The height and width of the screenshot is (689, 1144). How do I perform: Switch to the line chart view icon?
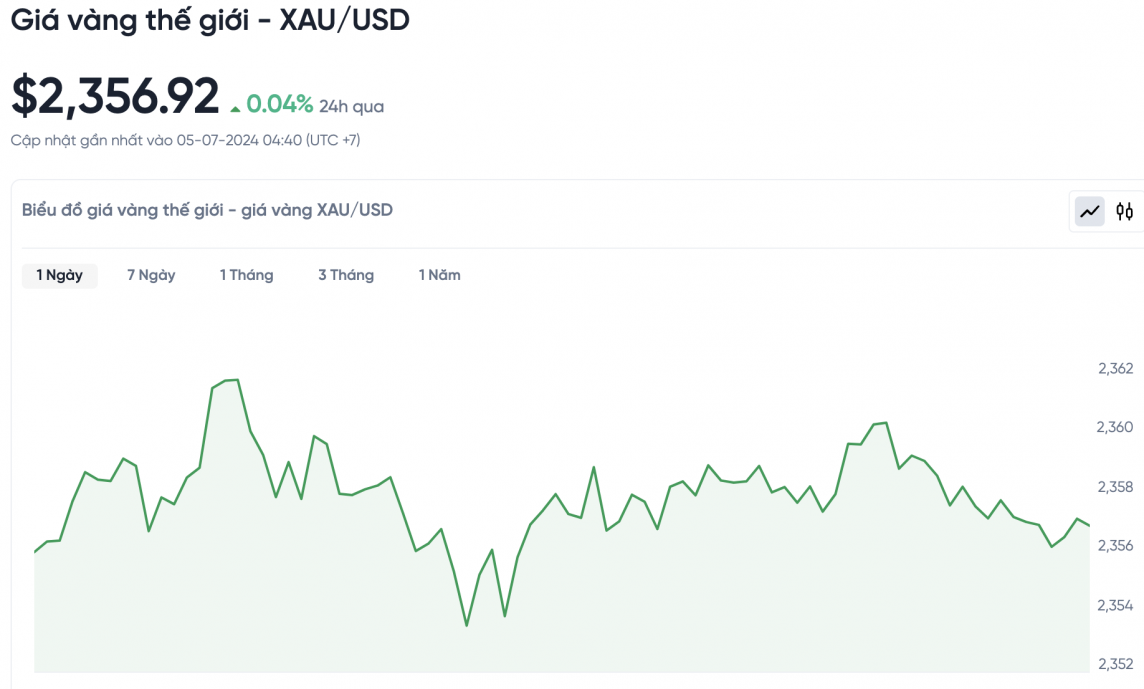pos(1090,211)
